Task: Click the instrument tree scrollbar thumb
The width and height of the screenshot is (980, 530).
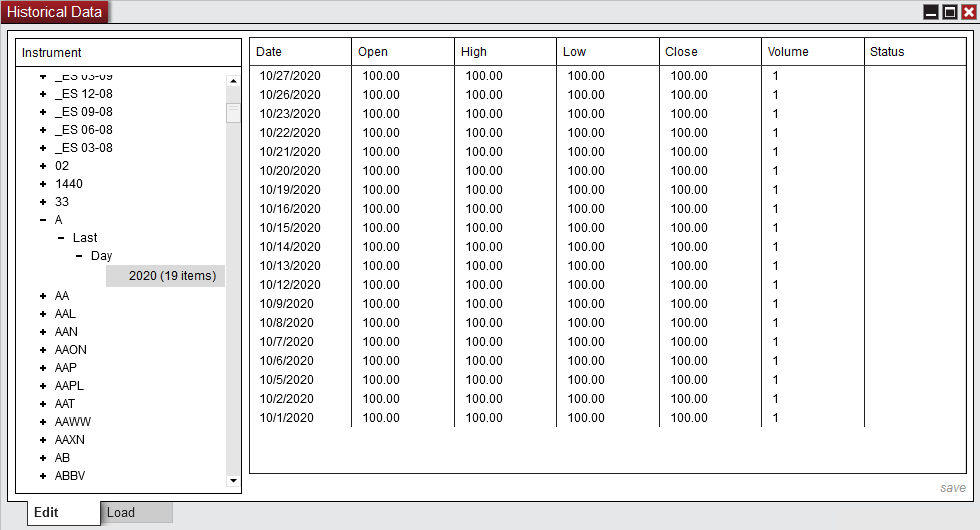Action: [x=233, y=113]
